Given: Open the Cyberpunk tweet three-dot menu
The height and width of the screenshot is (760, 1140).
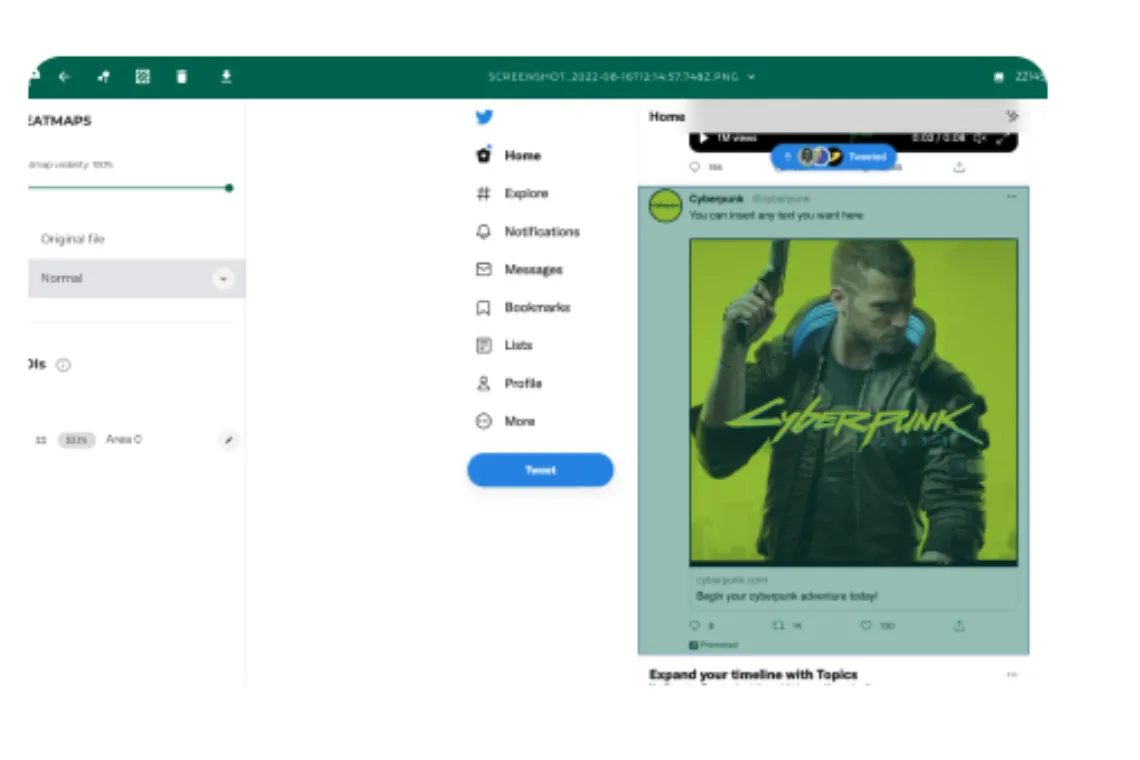Looking at the screenshot, I should click(1011, 196).
